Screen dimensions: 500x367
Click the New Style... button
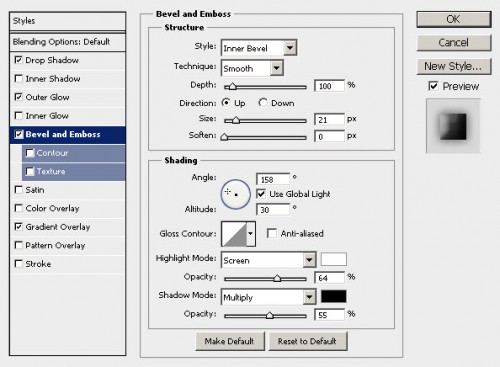453,66
